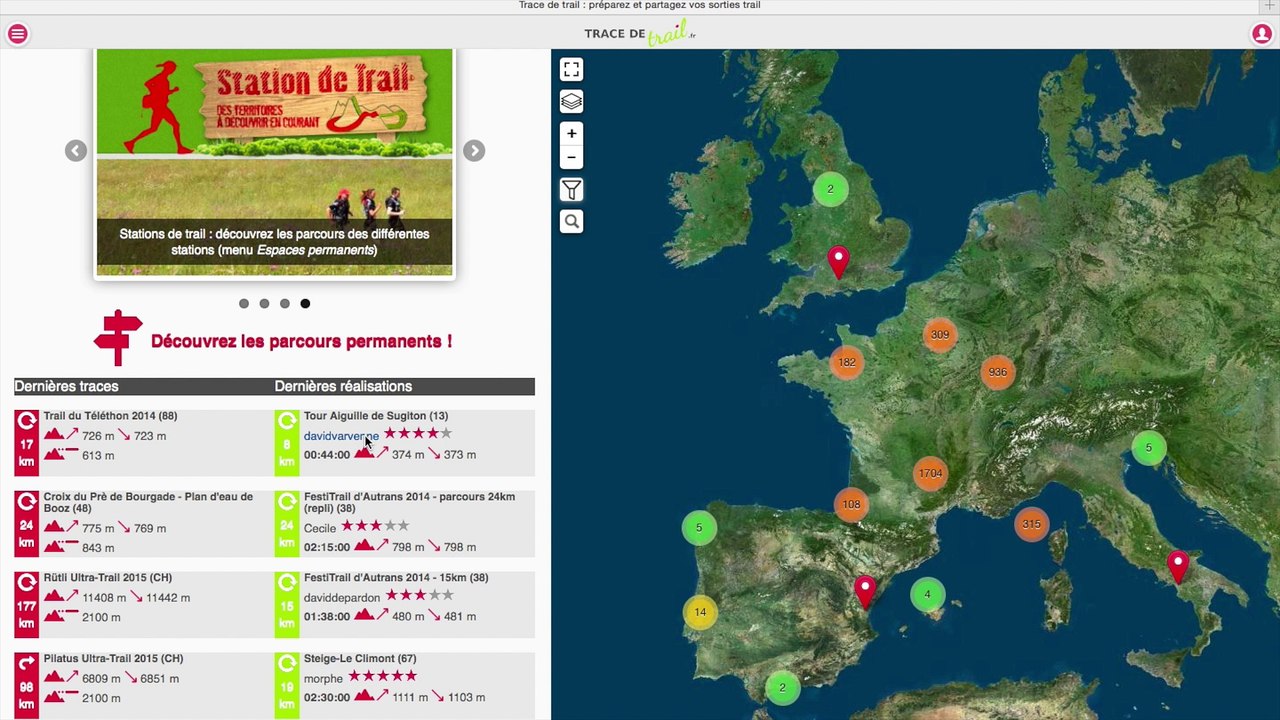Click the username morphe
This screenshot has width=1280, height=720.
point(323,678)
